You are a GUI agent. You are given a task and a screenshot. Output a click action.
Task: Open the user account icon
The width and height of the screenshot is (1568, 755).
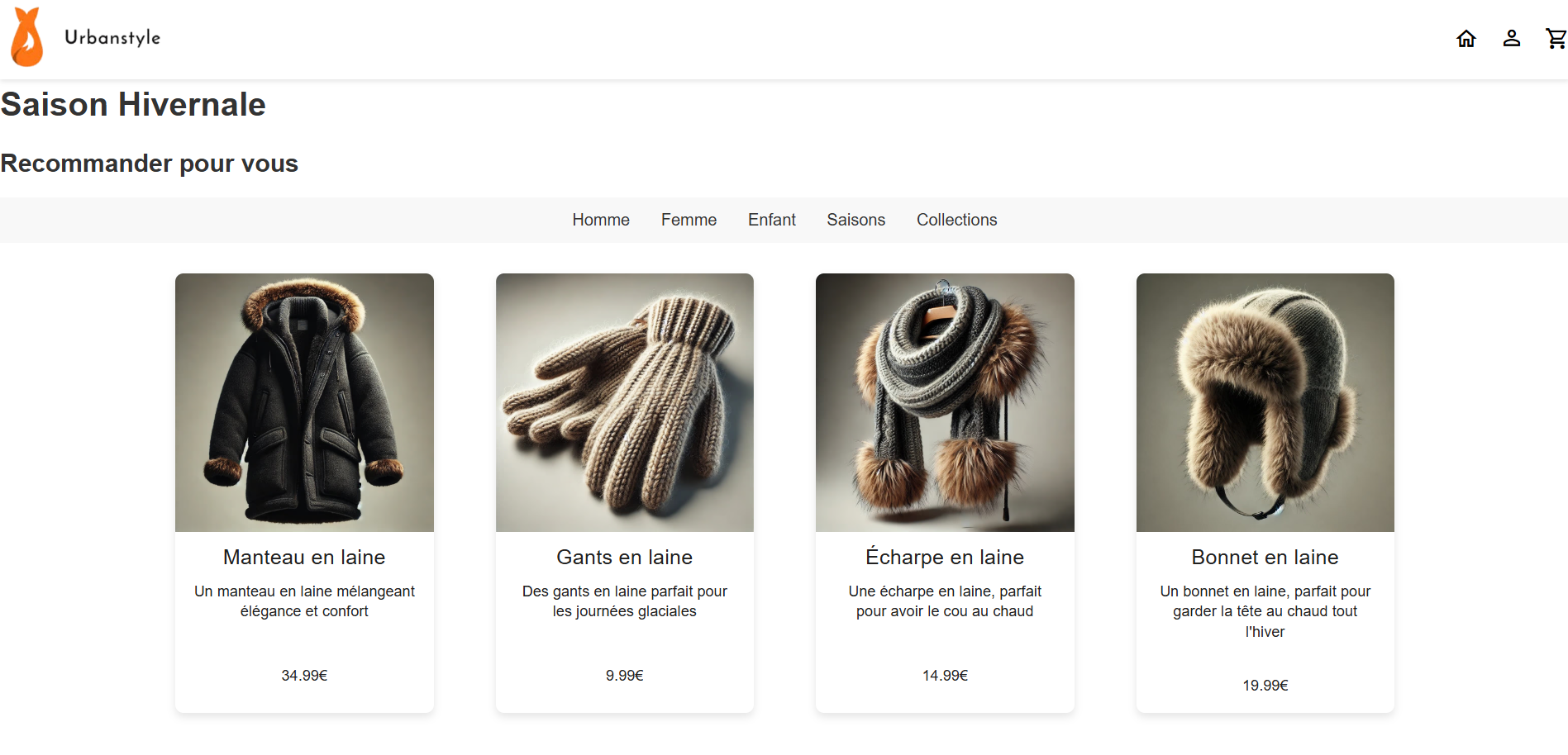pyautogui.click(x=1512, y=38)
